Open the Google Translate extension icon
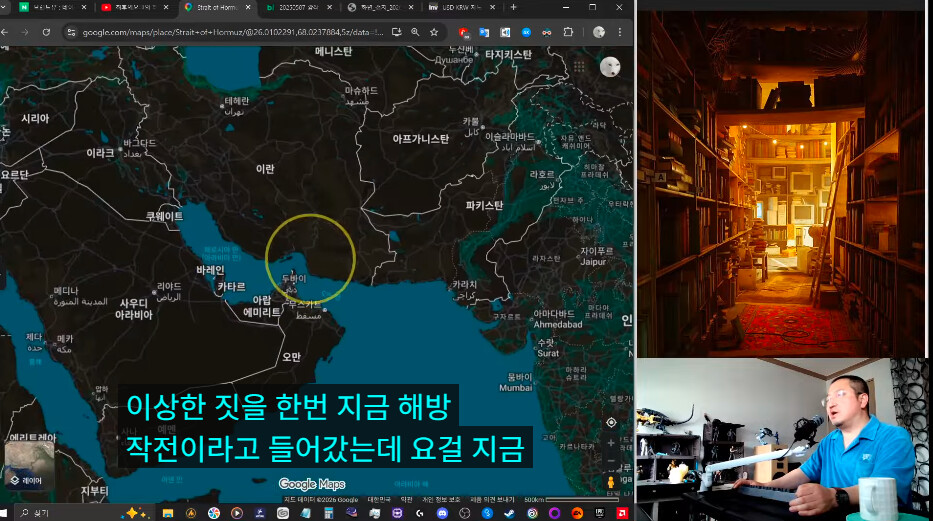This screenshot has height=521, width=933. click(484, 32)
